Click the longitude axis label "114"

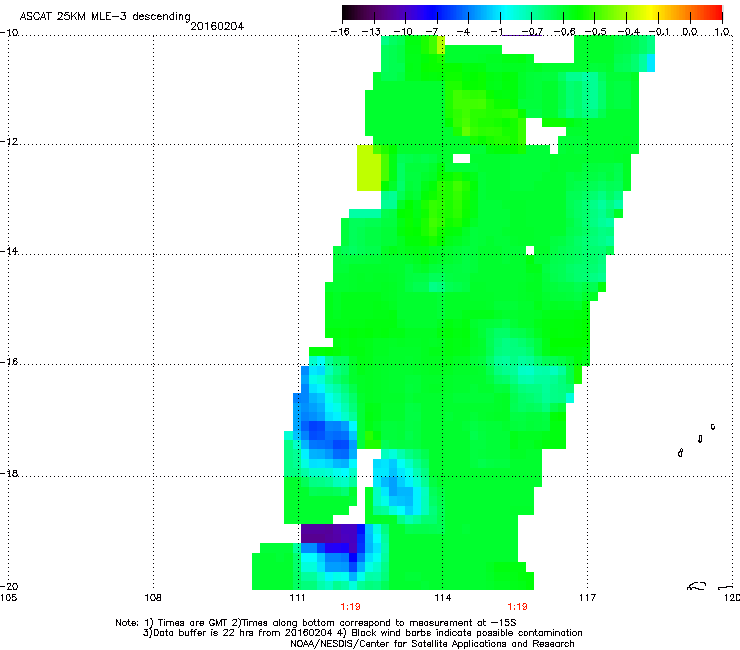coord(443,598)
